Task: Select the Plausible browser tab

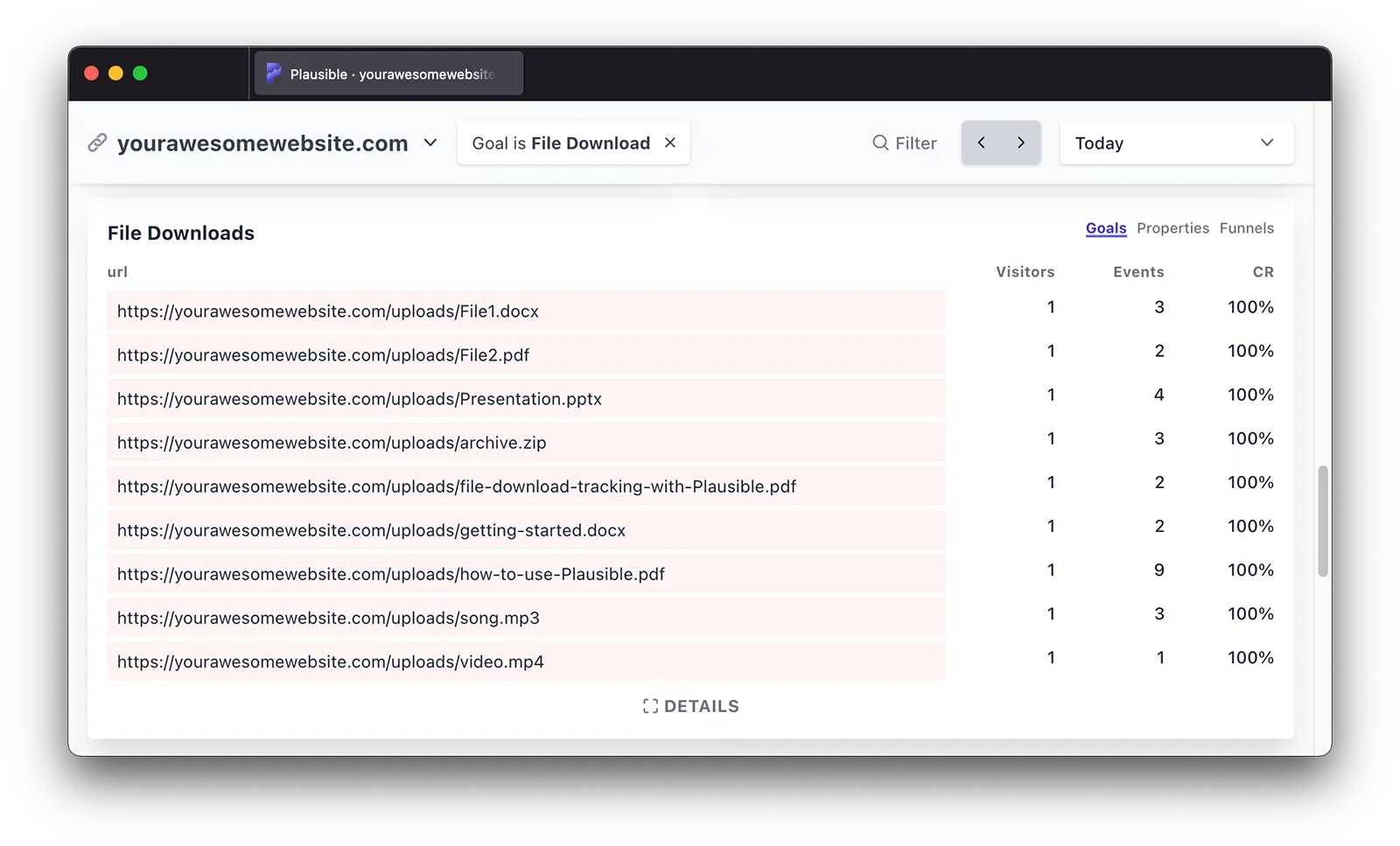Action: (x=388, y=73)
